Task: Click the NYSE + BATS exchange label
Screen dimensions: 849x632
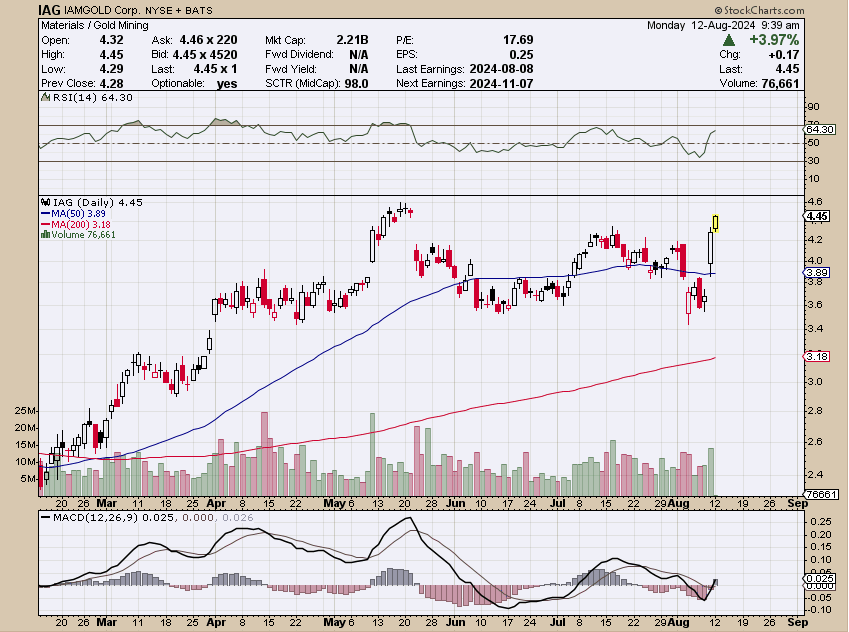Action: click(x=179, y=10)
